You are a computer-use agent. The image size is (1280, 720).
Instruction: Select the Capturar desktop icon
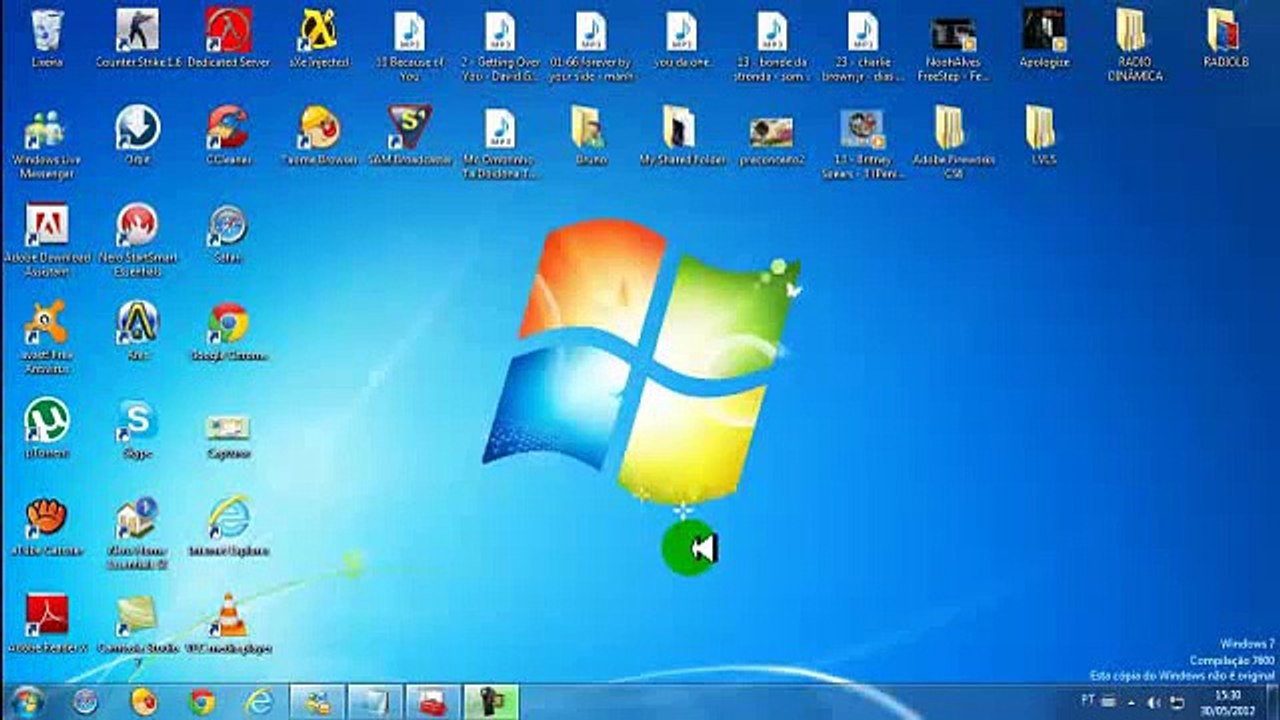(228, 434)
